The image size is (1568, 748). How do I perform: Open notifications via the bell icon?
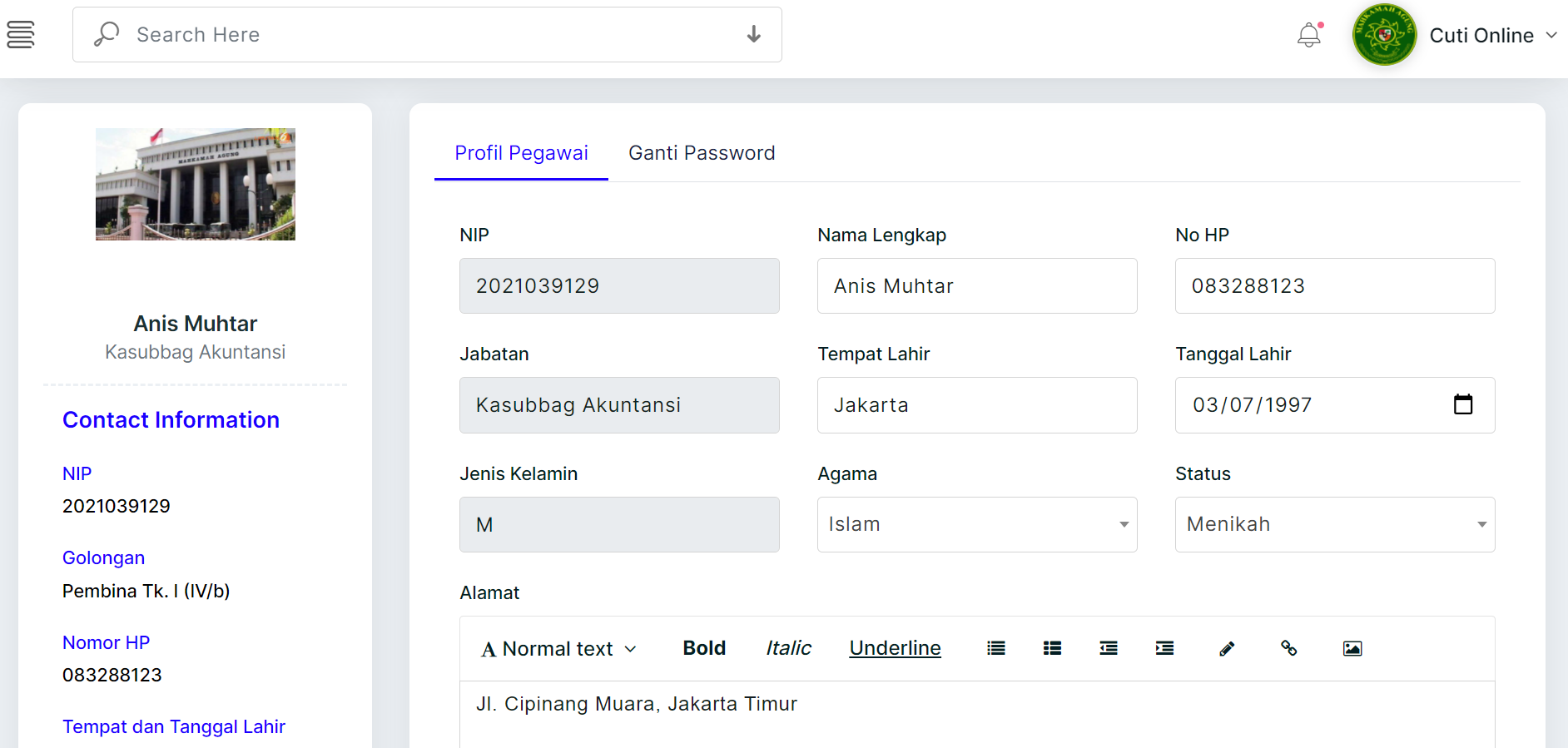coord(1308,35)
